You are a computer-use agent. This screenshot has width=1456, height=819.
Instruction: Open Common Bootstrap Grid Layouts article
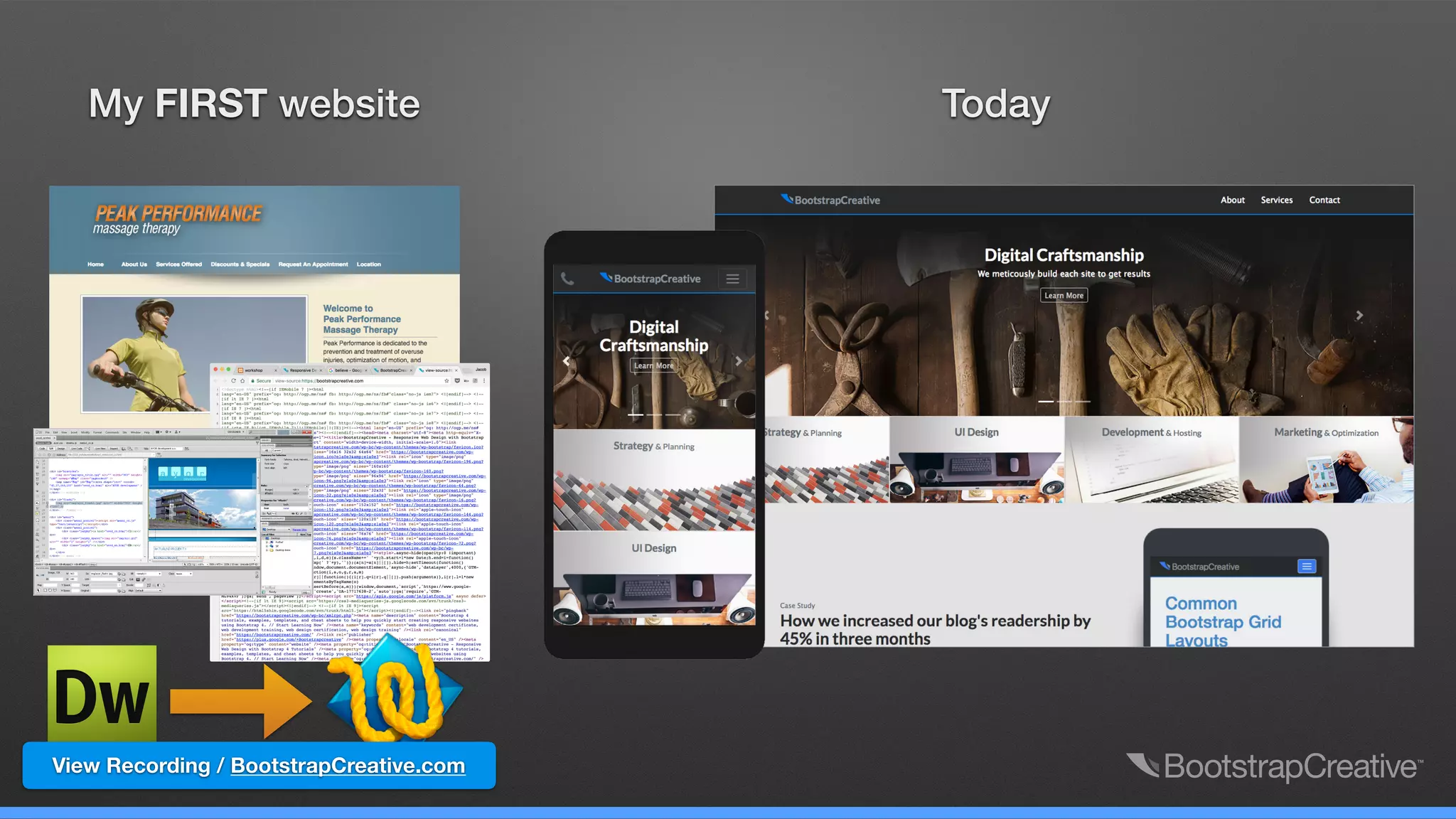pos(1223,621)
